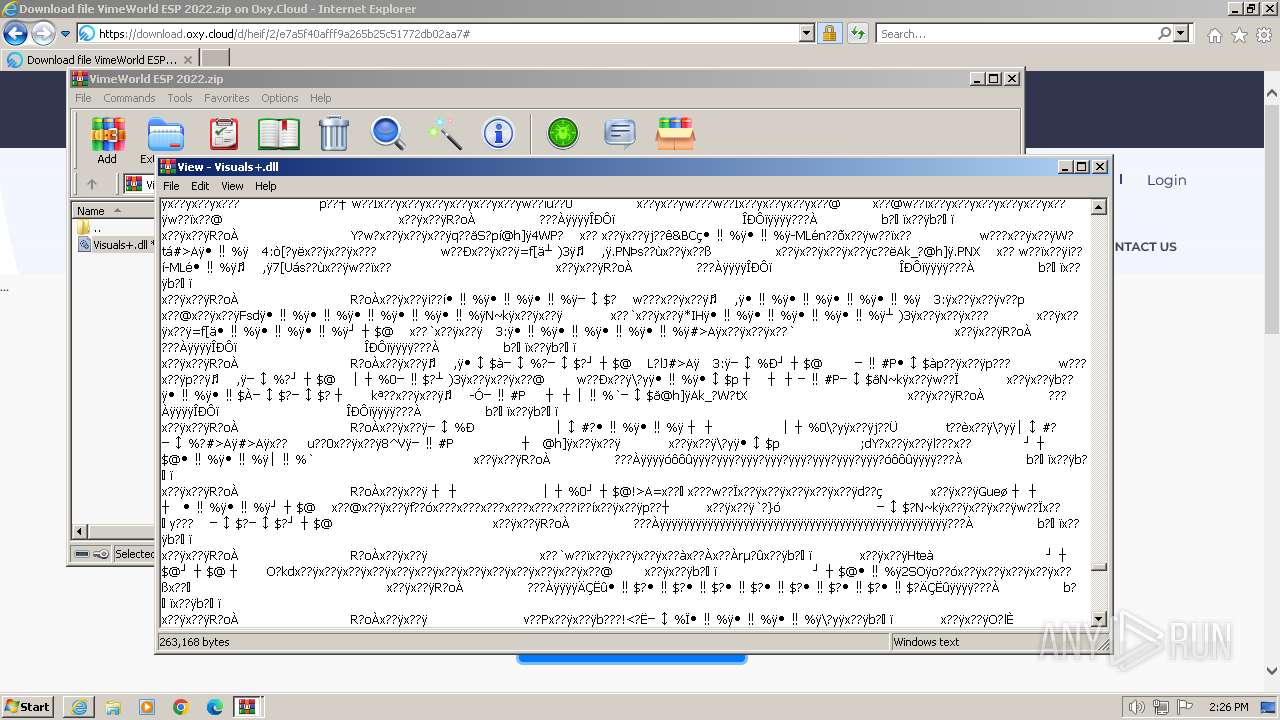1280x720 pixels.
Task: Open Microsoft Edge from the taskbar
Action: click(214, 707)
